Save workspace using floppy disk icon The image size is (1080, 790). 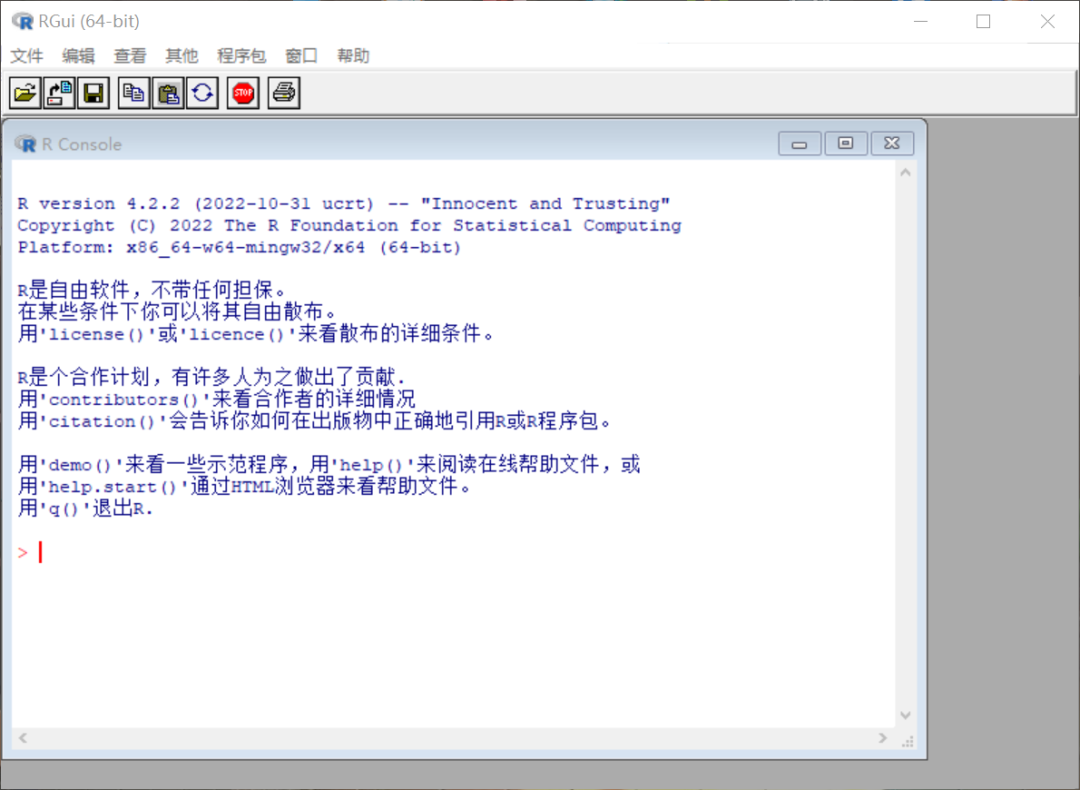coord(93,93)
